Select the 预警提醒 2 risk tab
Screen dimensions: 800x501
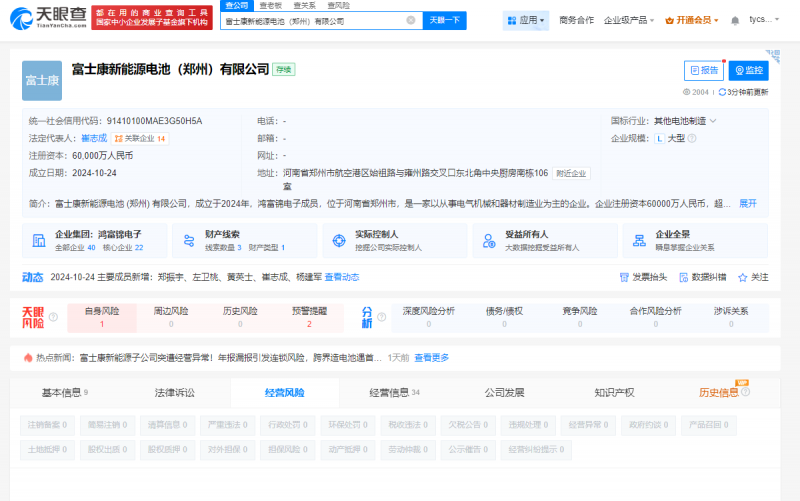[309, 317]
